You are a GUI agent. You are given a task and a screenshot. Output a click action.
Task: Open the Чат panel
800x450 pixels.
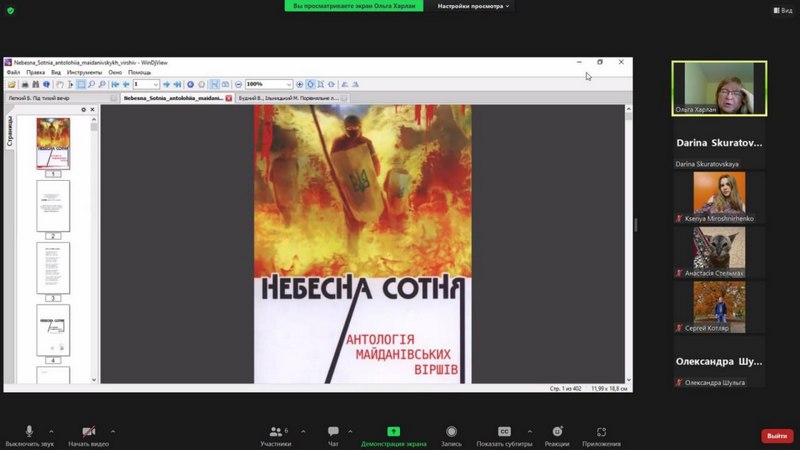333,436
